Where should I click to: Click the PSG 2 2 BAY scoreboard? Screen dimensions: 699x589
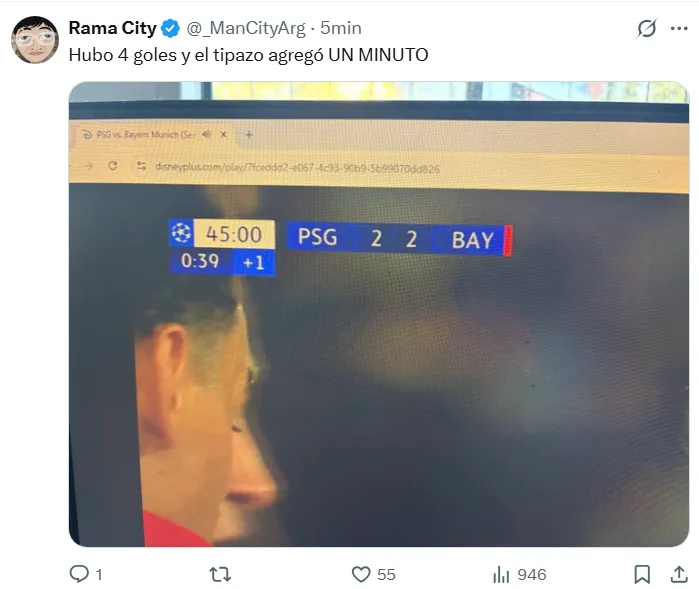pyautogui.click(x=399, y=239)
